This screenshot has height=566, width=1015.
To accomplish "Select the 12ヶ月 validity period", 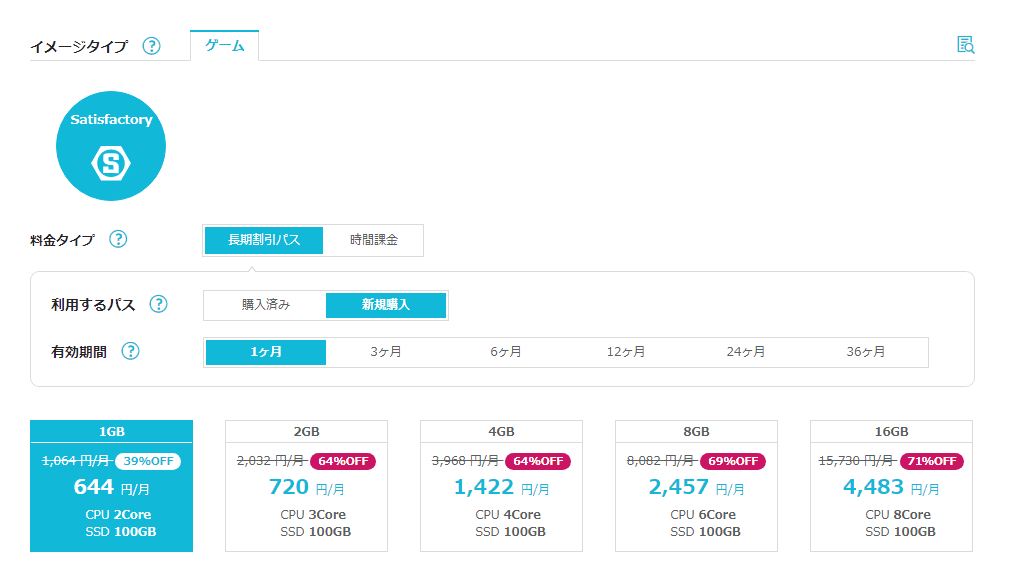I will 625,352.
